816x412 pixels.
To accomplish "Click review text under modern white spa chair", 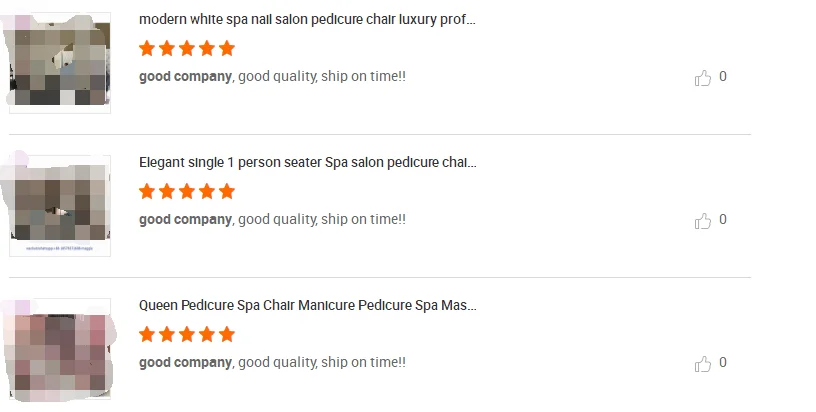I will pos(272,77).
